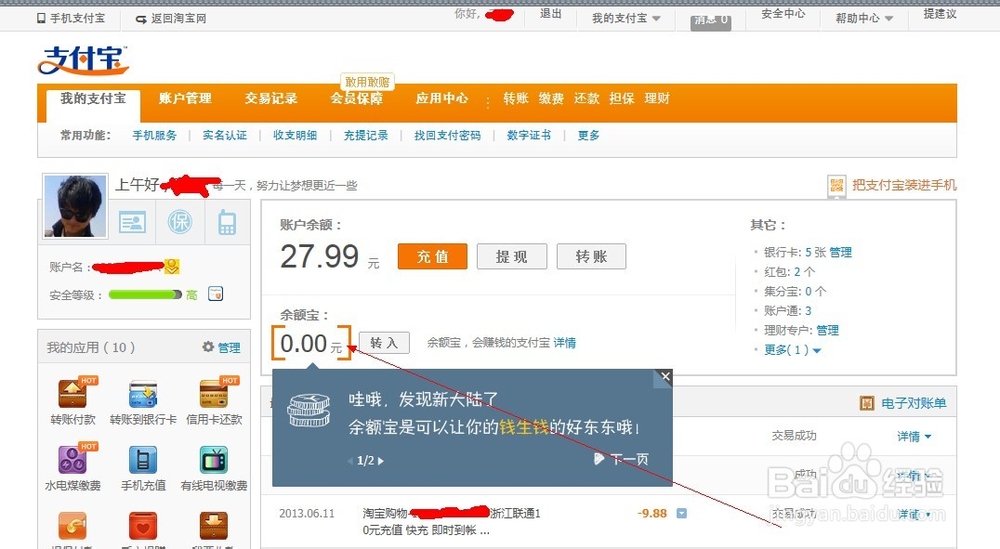Click the blue icon beside -9.88 amount
The width and height of the screenshot is (1000, 549).
[682, 513]
